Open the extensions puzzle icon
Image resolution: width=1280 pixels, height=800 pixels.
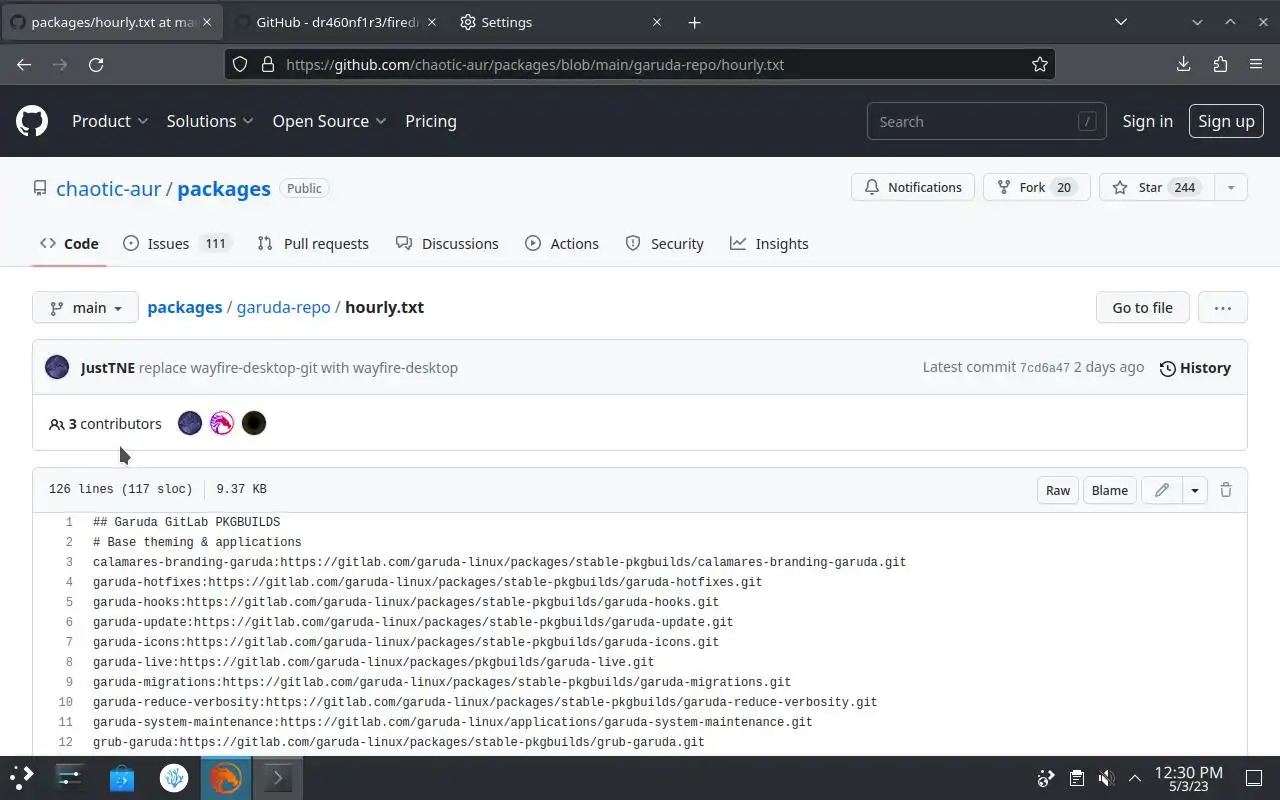point(1220,64)
